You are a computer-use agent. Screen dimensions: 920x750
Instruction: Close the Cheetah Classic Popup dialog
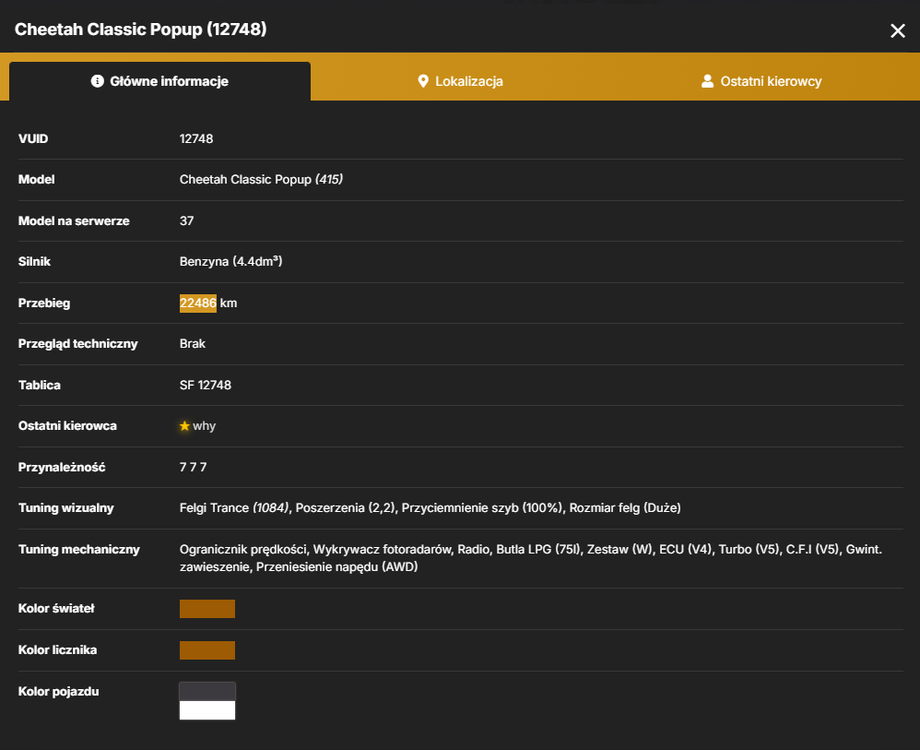tap(897, 31)
